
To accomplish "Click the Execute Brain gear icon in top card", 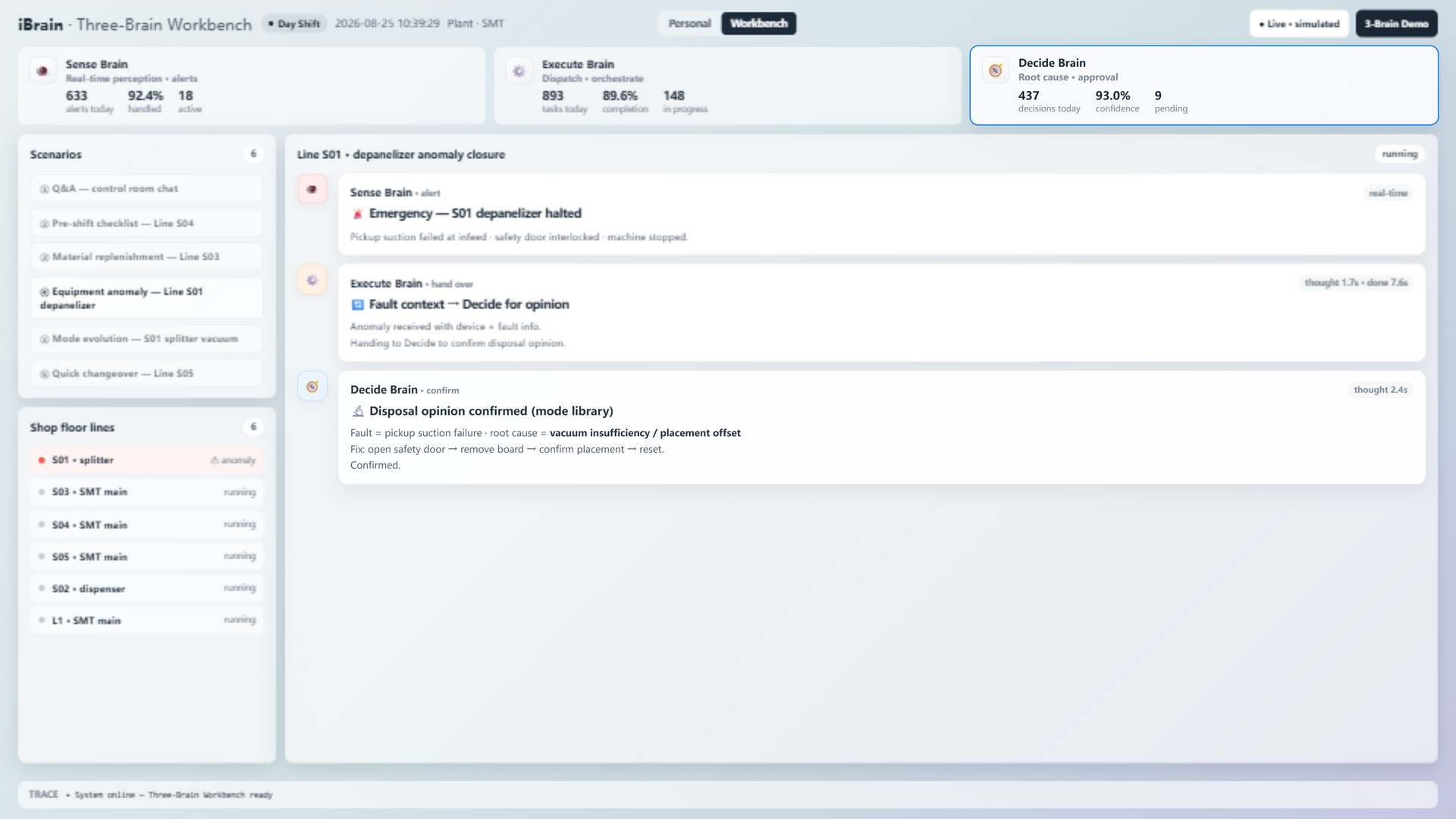I will coord(519,71).
